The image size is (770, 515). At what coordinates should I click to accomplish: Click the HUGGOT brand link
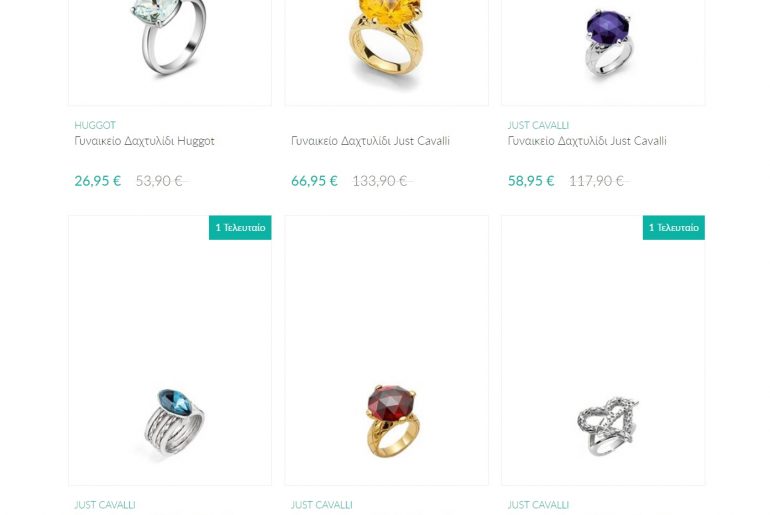[95, 125]
